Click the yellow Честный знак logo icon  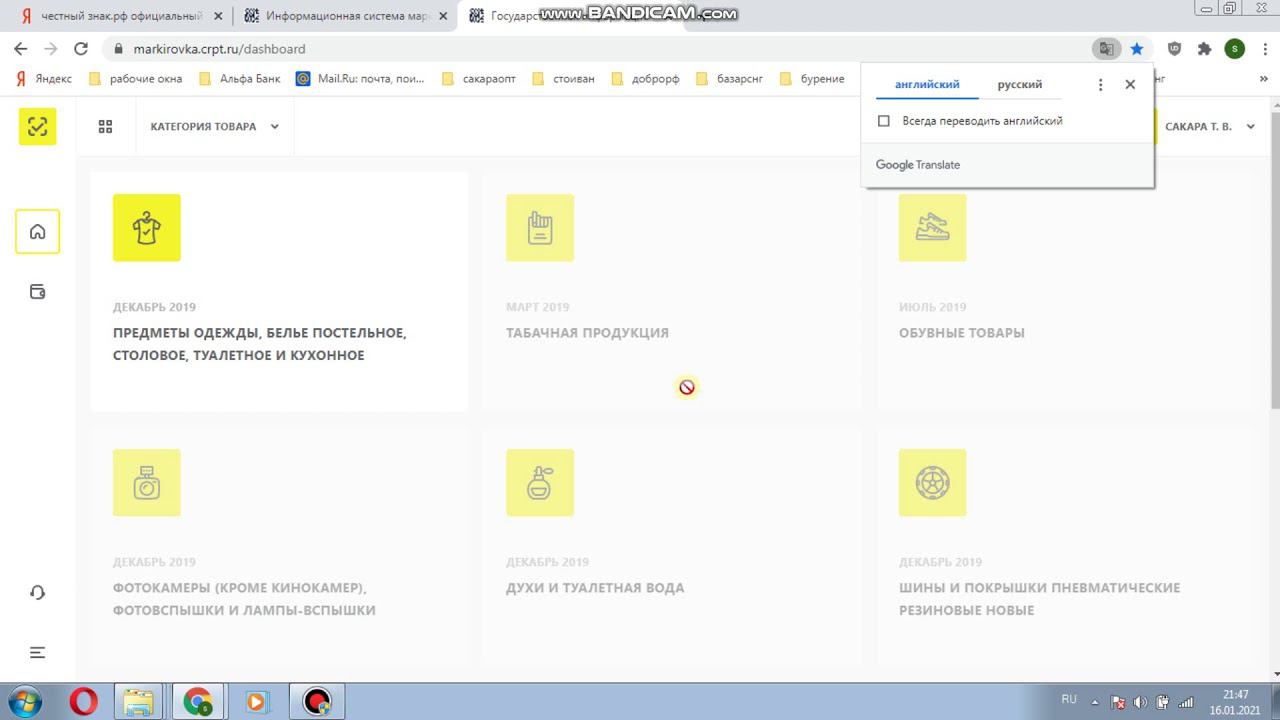[x=37, y=126]
